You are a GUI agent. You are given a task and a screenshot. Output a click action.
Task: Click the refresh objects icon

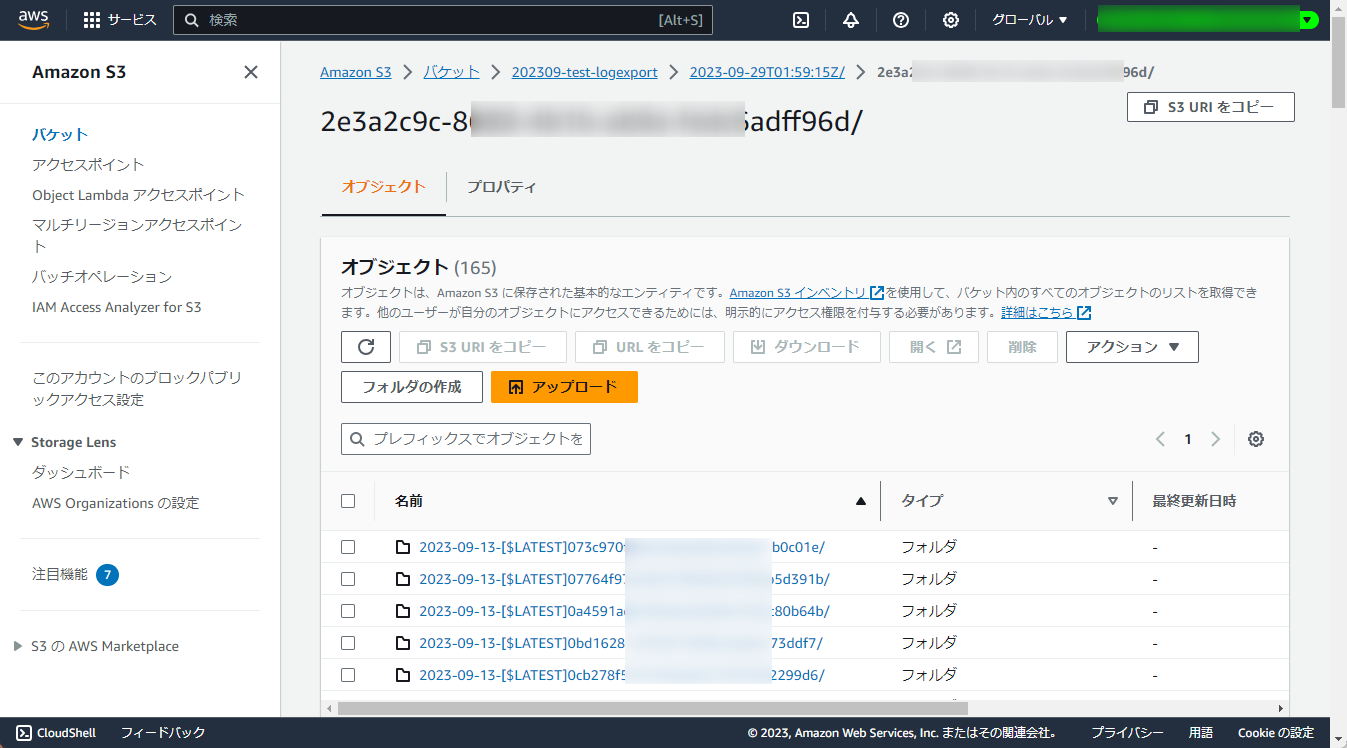click(x=365, y=347)
